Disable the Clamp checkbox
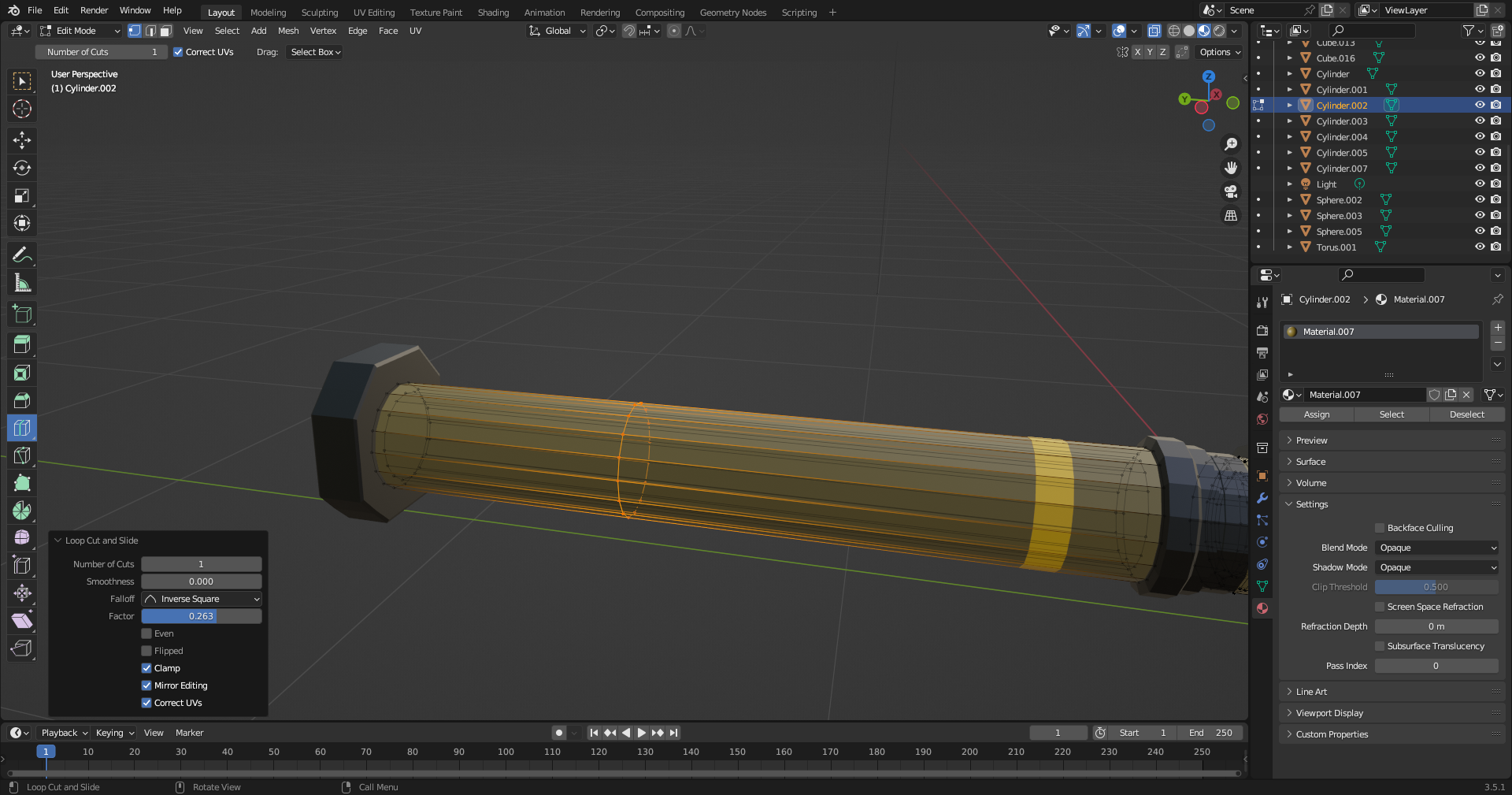 (146, 668)
